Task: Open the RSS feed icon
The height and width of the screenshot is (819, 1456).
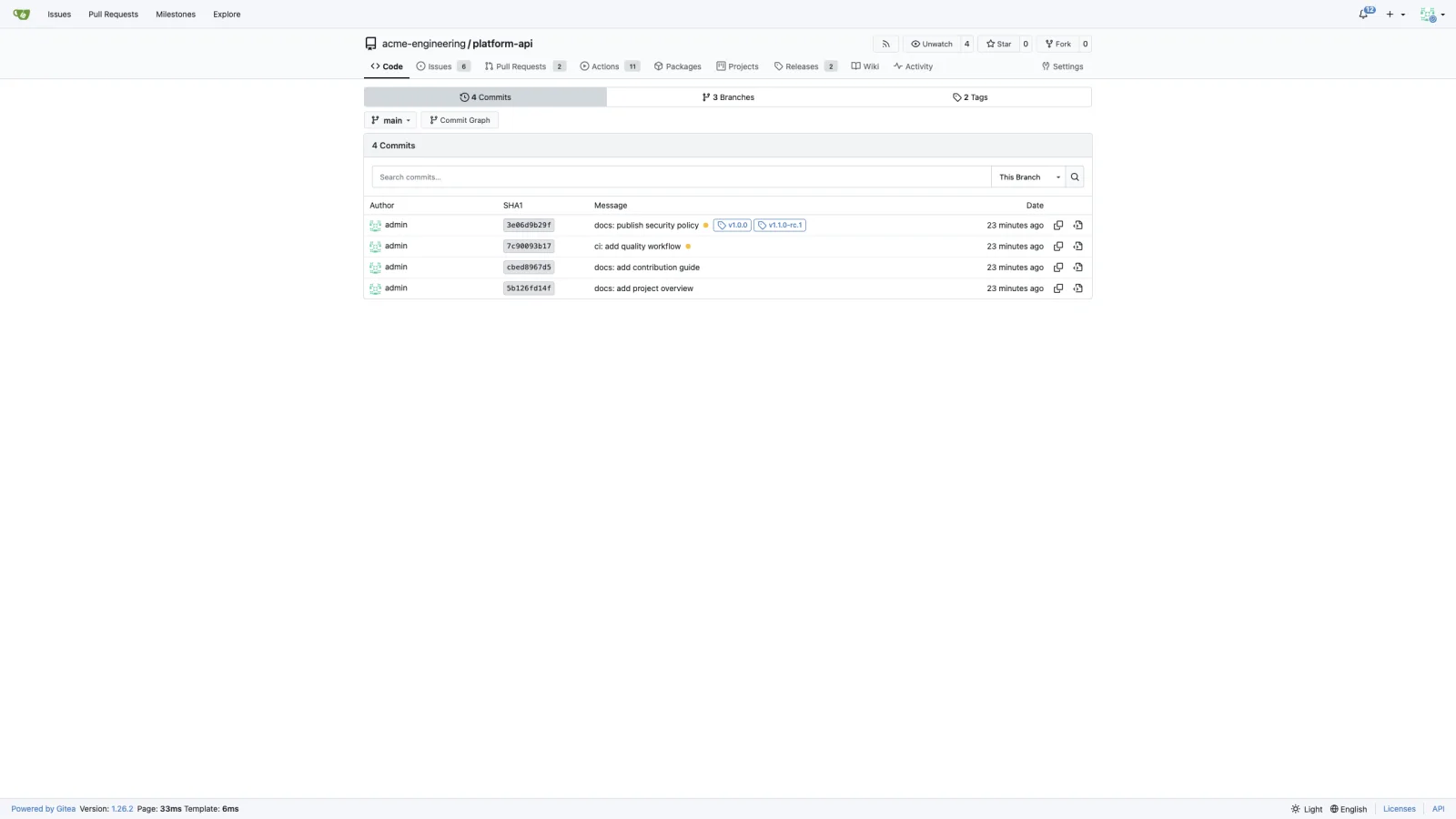Action: [x=885, y=44]
